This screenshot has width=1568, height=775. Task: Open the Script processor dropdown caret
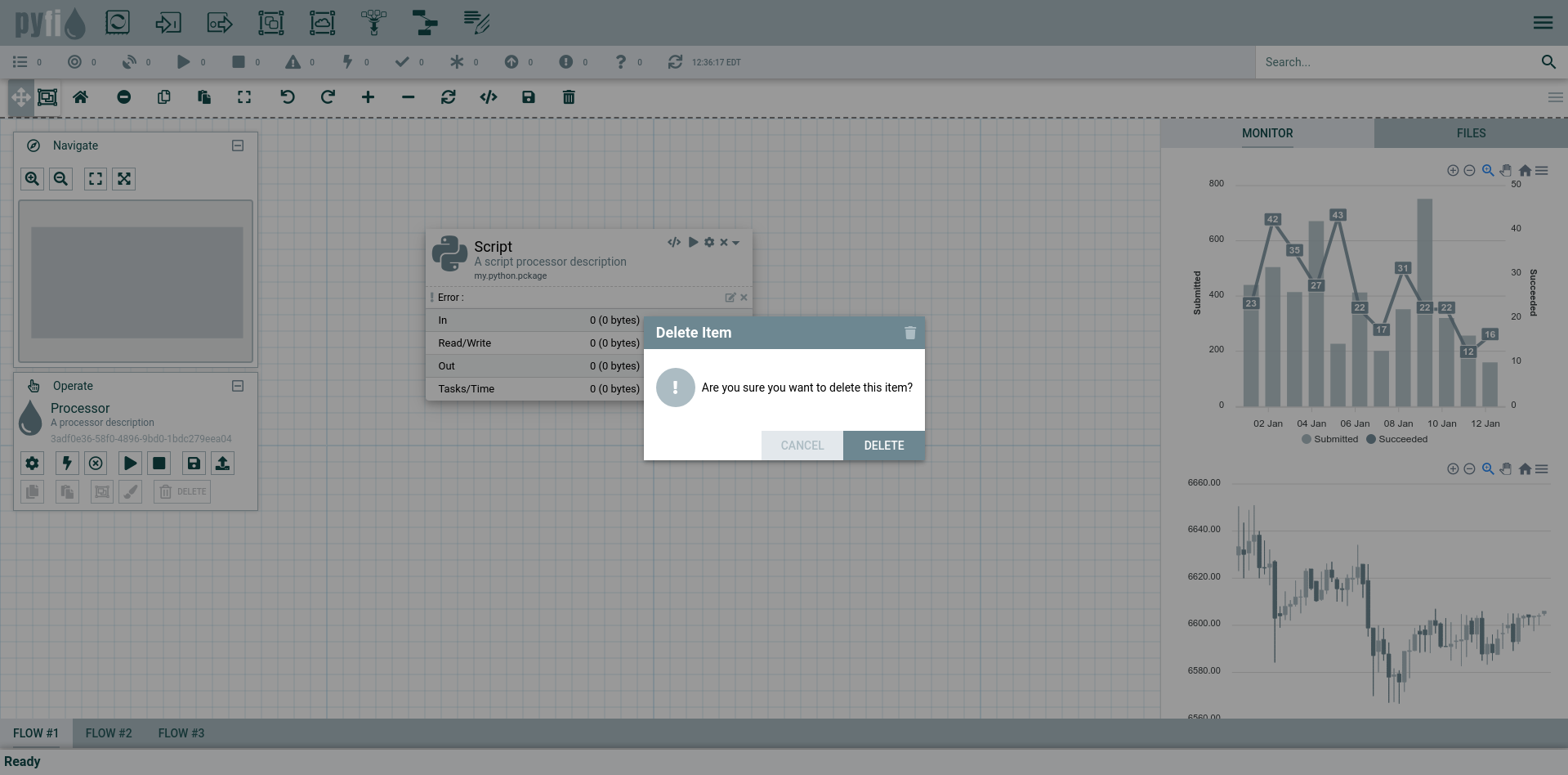coord(736,243)
